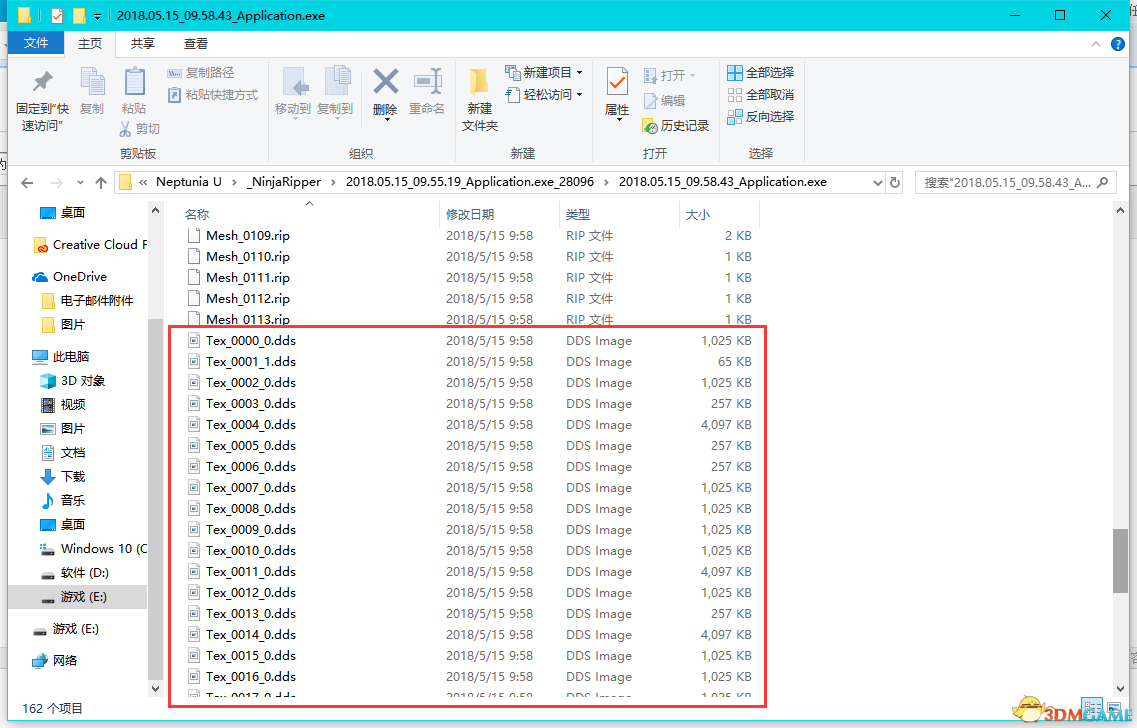Click the 新建文件夹 (New folder) icon
The height and width of the screenshot is (728, 1137).
(x=479, y=83)
